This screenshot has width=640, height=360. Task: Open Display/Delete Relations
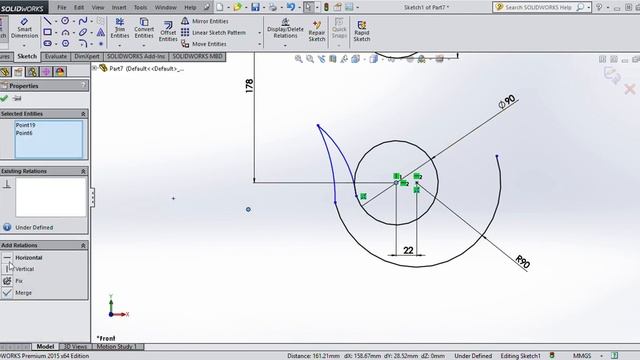pos(285,29)
